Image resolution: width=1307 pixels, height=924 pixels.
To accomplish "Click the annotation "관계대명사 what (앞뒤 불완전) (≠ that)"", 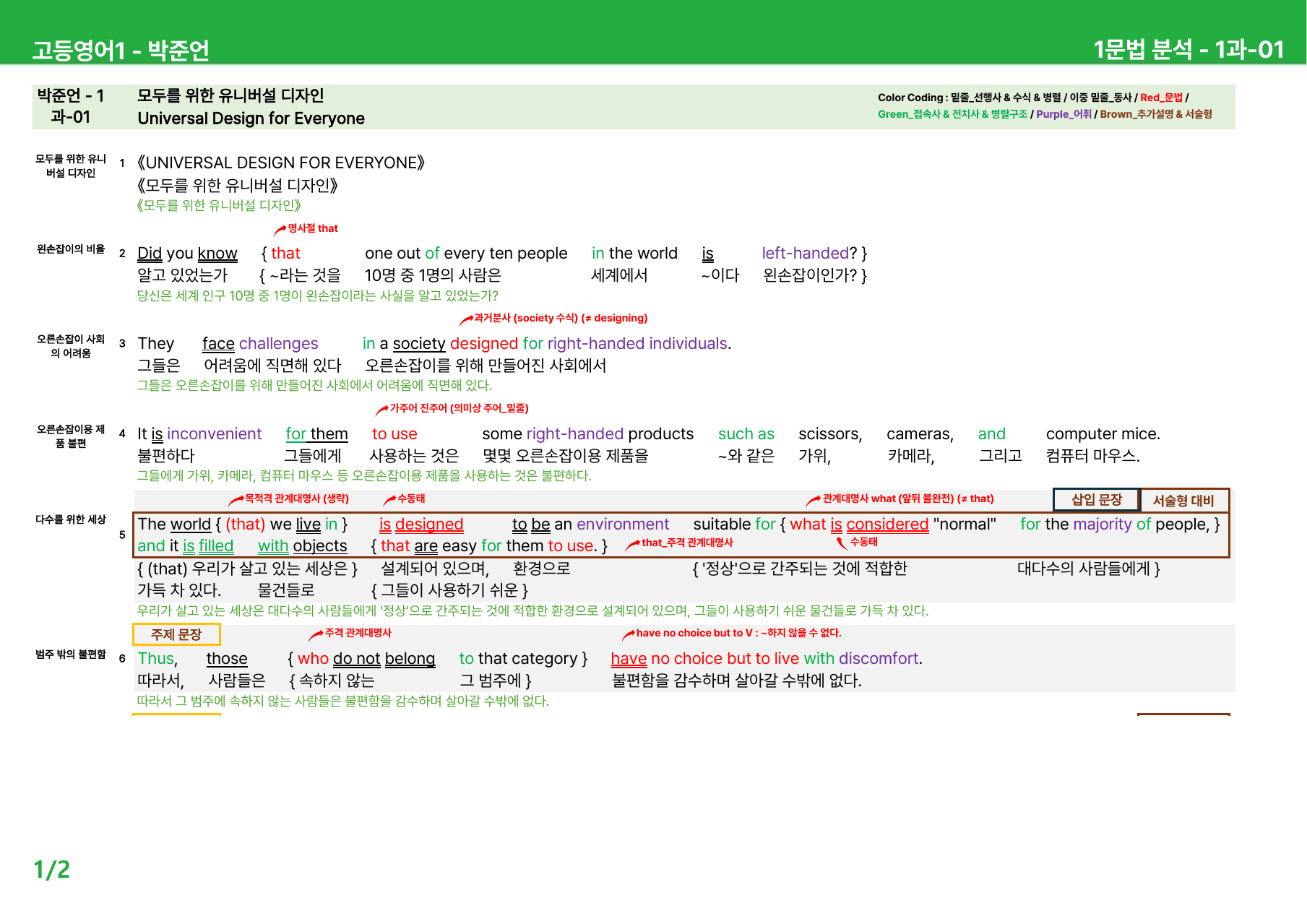I will tap(908, 498).
